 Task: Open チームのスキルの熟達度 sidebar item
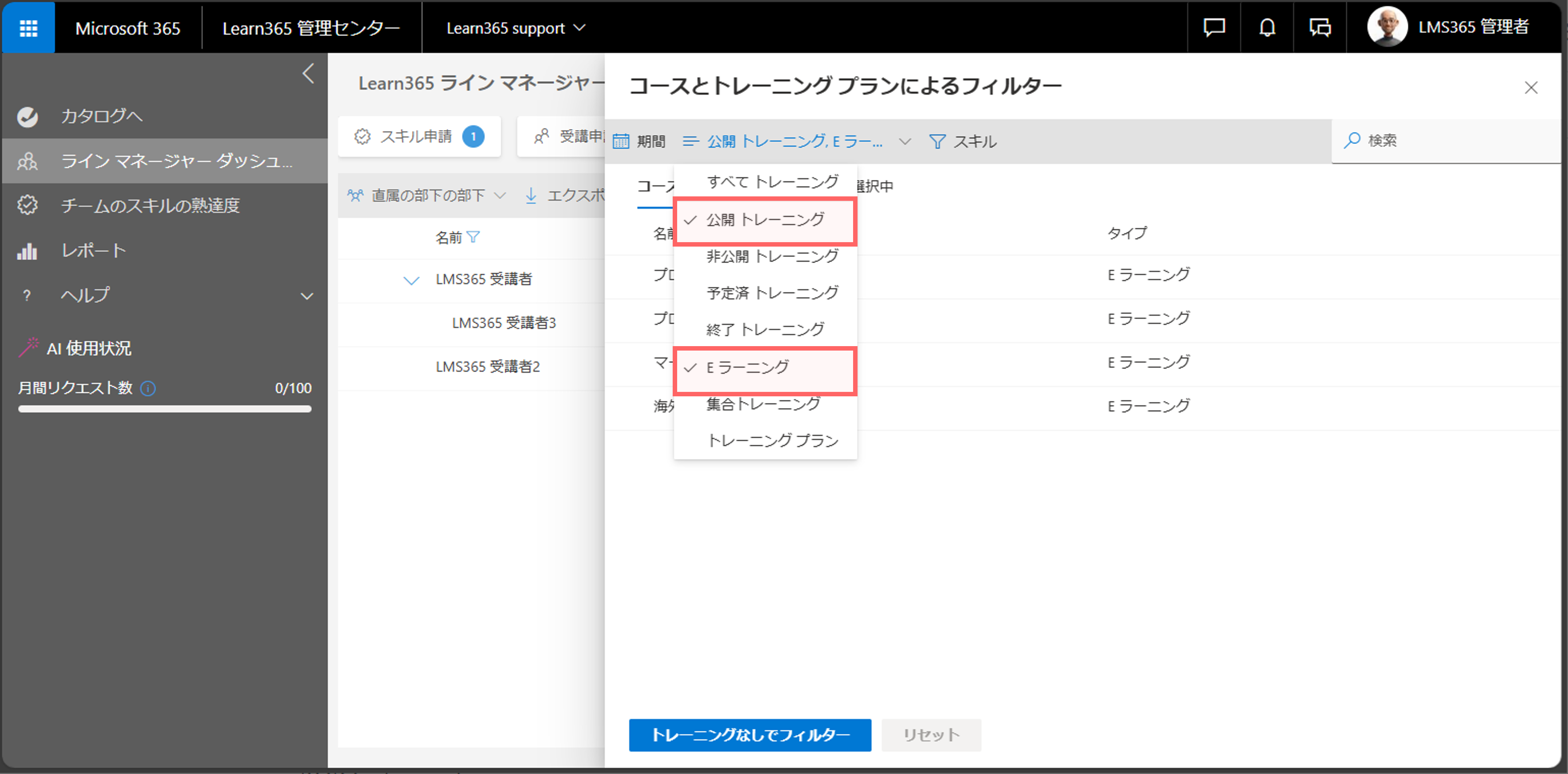[165, 205]
